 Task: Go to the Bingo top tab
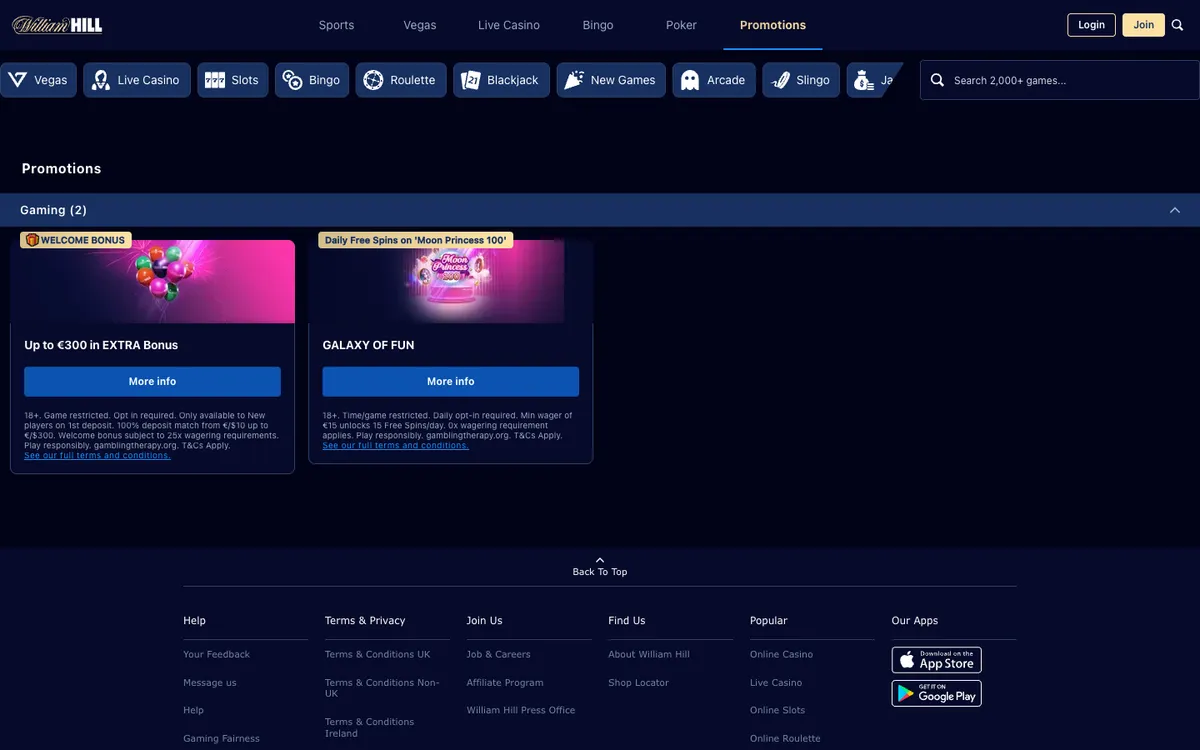pyautogui.click(x=598, y=25)
